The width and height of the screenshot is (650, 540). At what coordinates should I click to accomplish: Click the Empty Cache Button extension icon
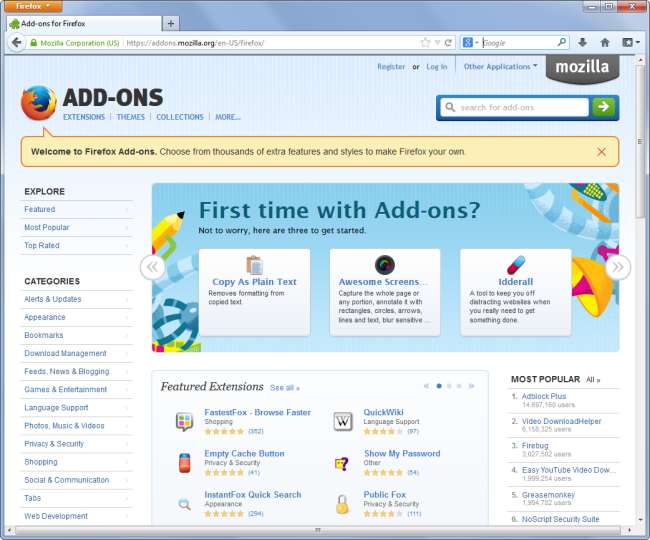184,463
